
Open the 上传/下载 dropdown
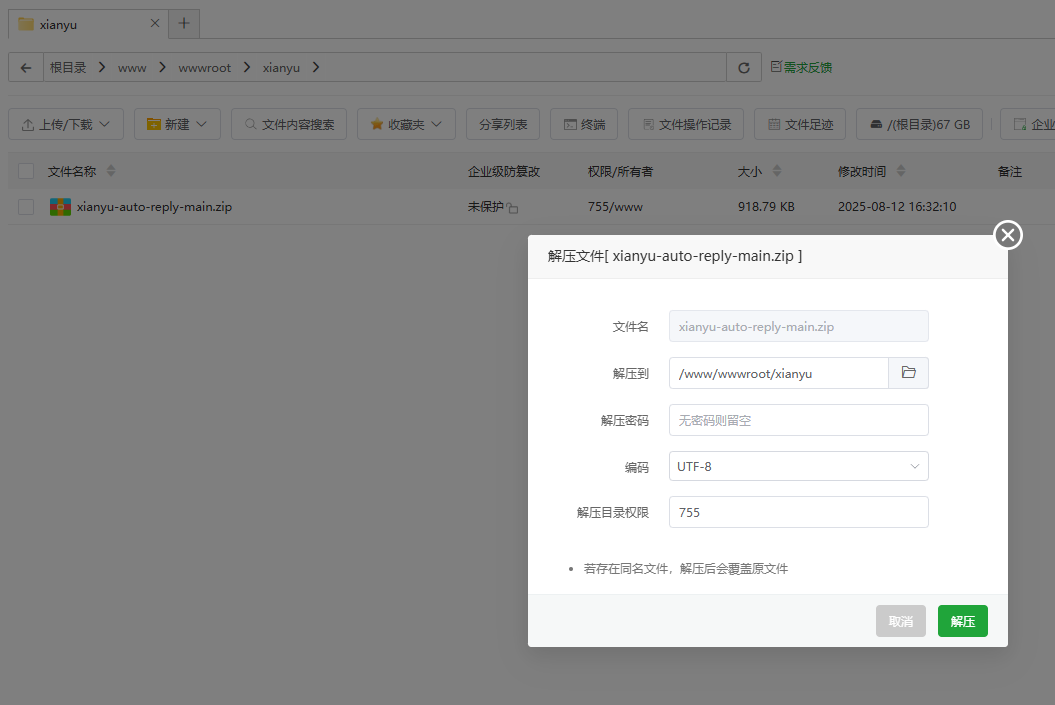[66, 124]
